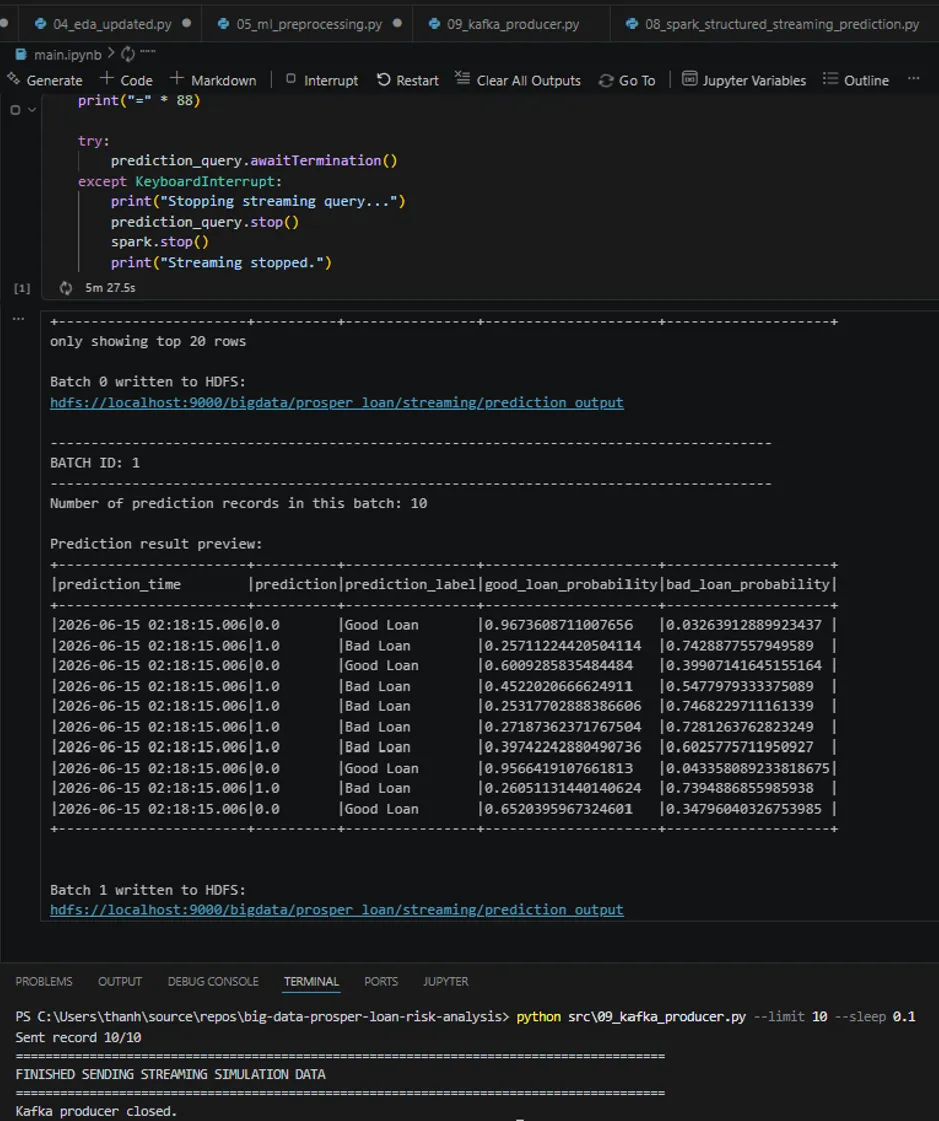Click 'FINISHED SENDING STREAMING SIMULATION DATA' line
The width and height of the screenshot is (939, 1121).
click(x=170, y=1074)
